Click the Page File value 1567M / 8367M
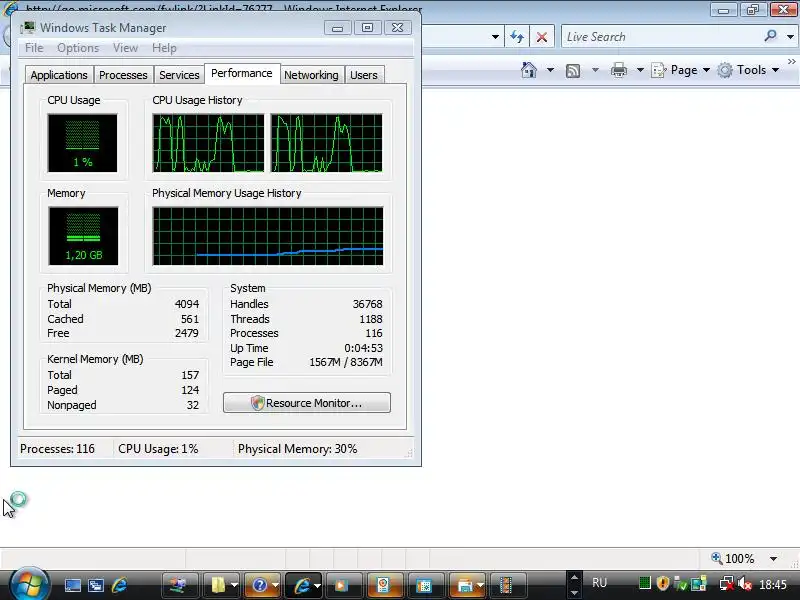The height and width of the screenshot is (600, 800). click(x=346, y=362)
